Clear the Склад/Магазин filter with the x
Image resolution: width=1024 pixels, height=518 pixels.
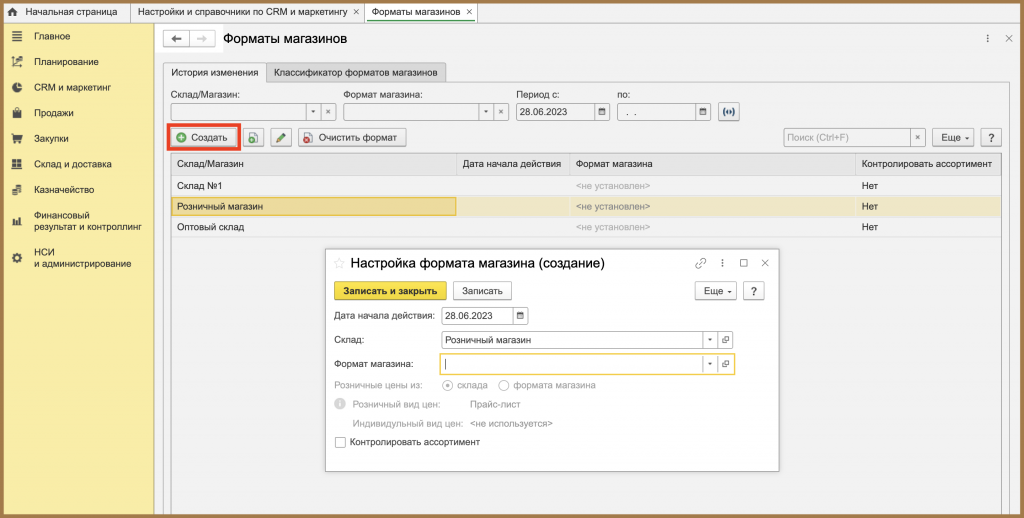click(x=328, y=112)
